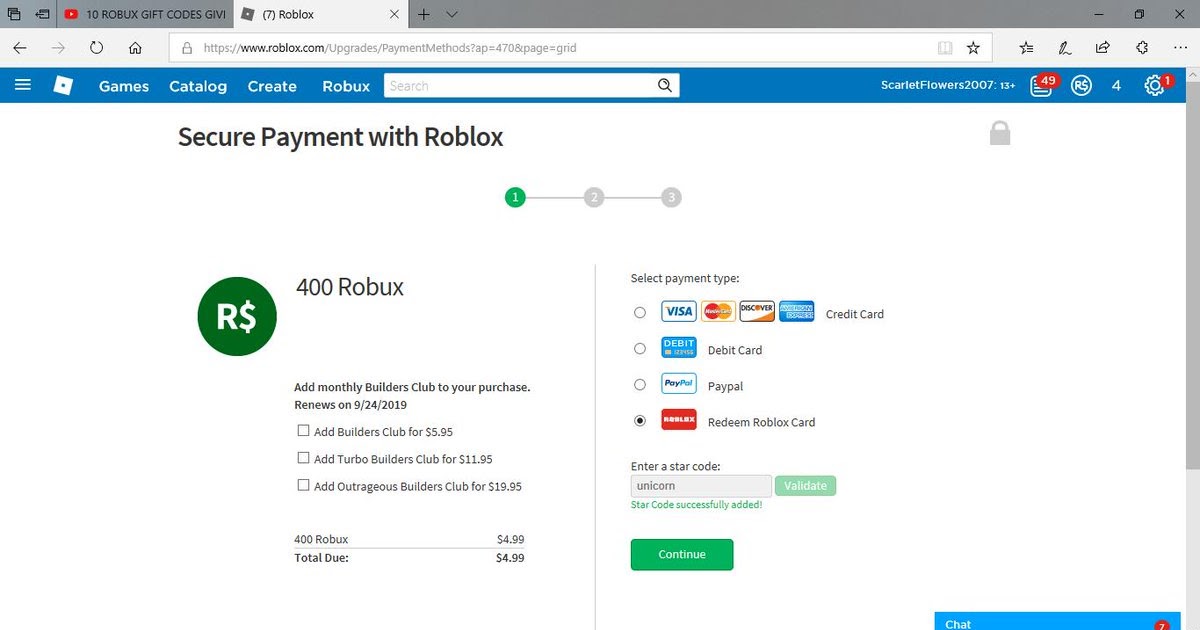Image resolution: width=1200 pixels, height=630 pixels.
Task: Open the browser more options menu
Action: pyautogui.click(x=1180, y=47)
